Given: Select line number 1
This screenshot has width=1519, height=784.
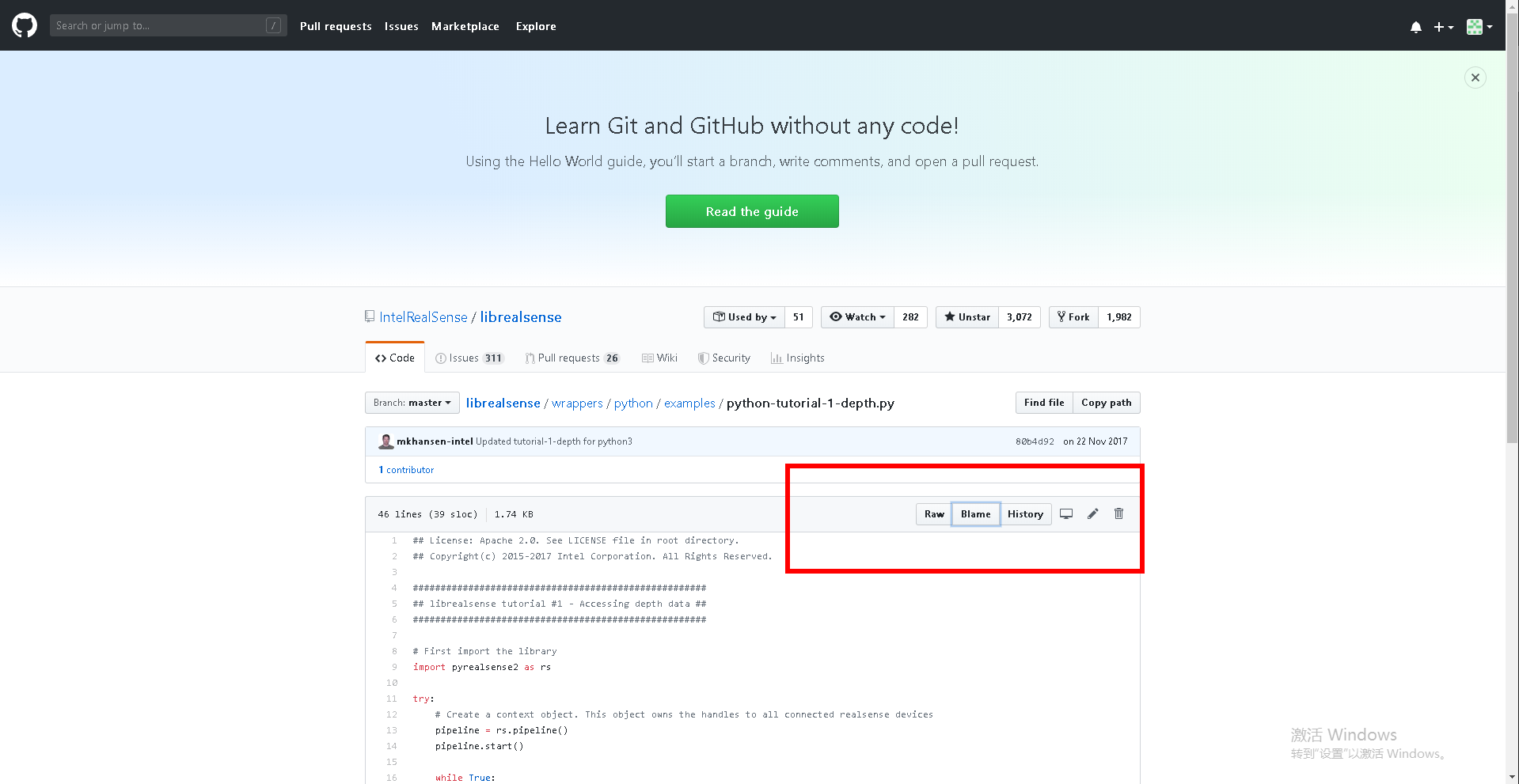Looking at the screenshot, I should [x=394, y=540].
